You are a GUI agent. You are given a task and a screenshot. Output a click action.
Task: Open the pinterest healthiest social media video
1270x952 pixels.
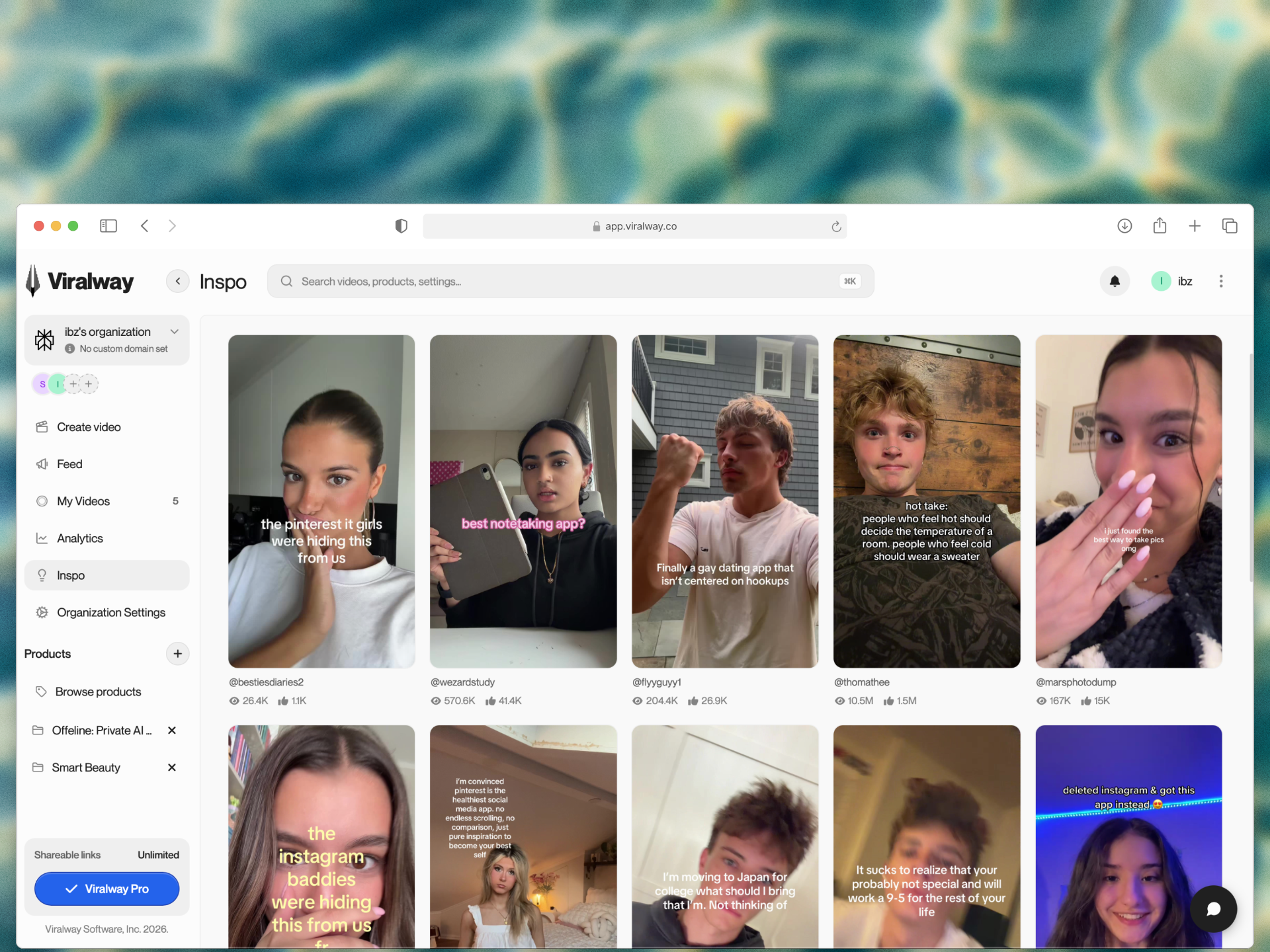(523, 836)
